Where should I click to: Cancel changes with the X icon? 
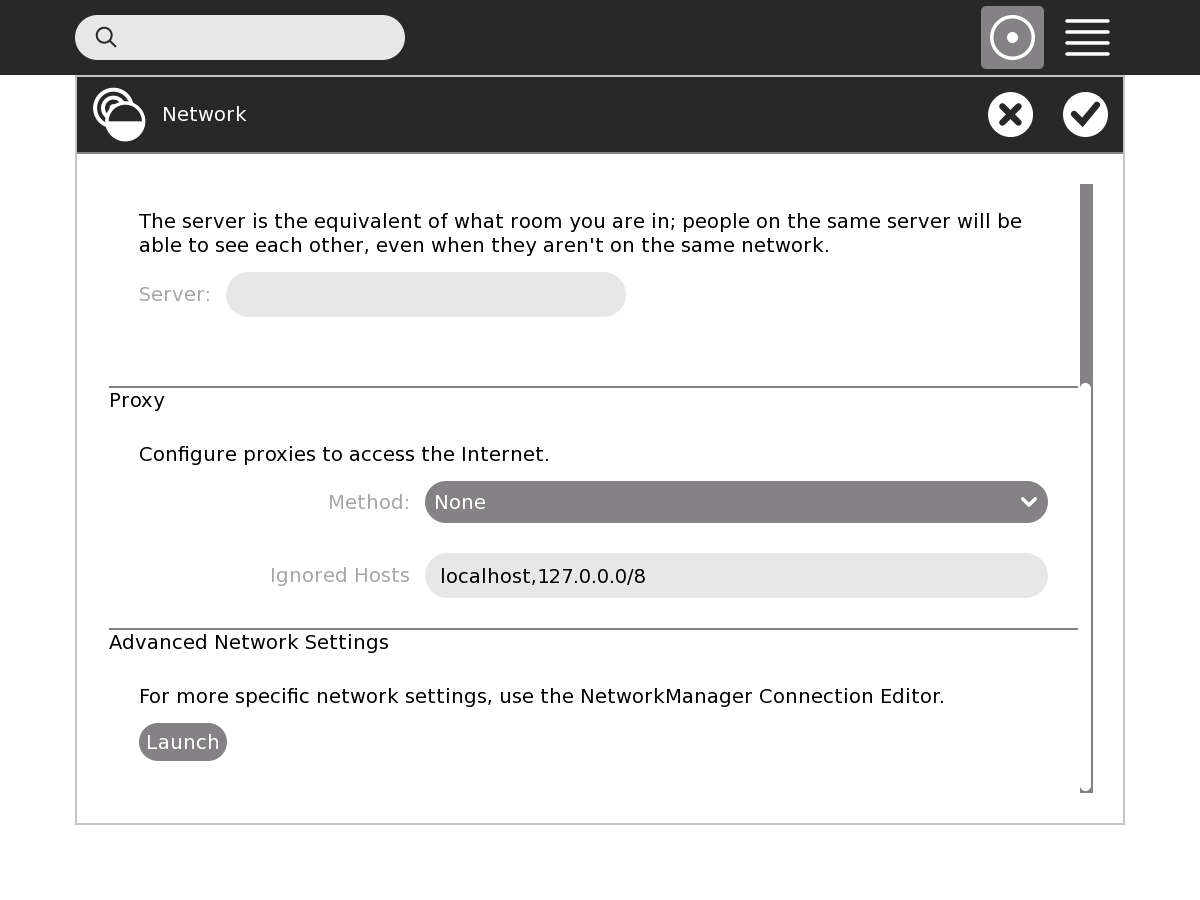click(1010, 115)
